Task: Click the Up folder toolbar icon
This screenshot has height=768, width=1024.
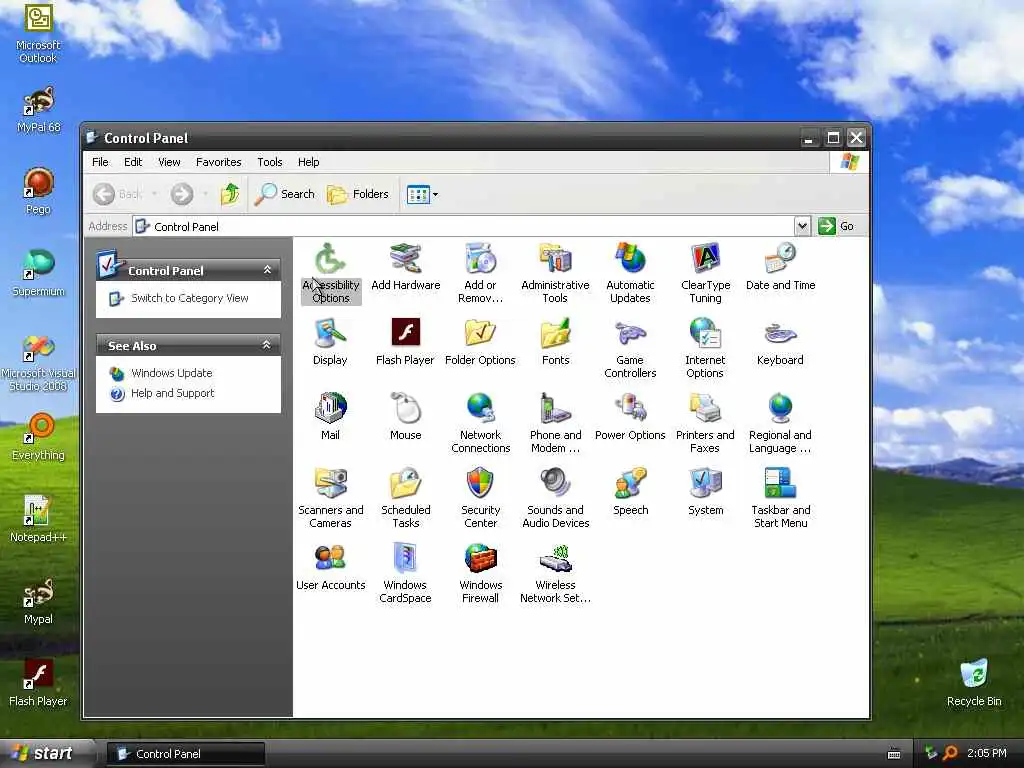Action: pos(230,194)
